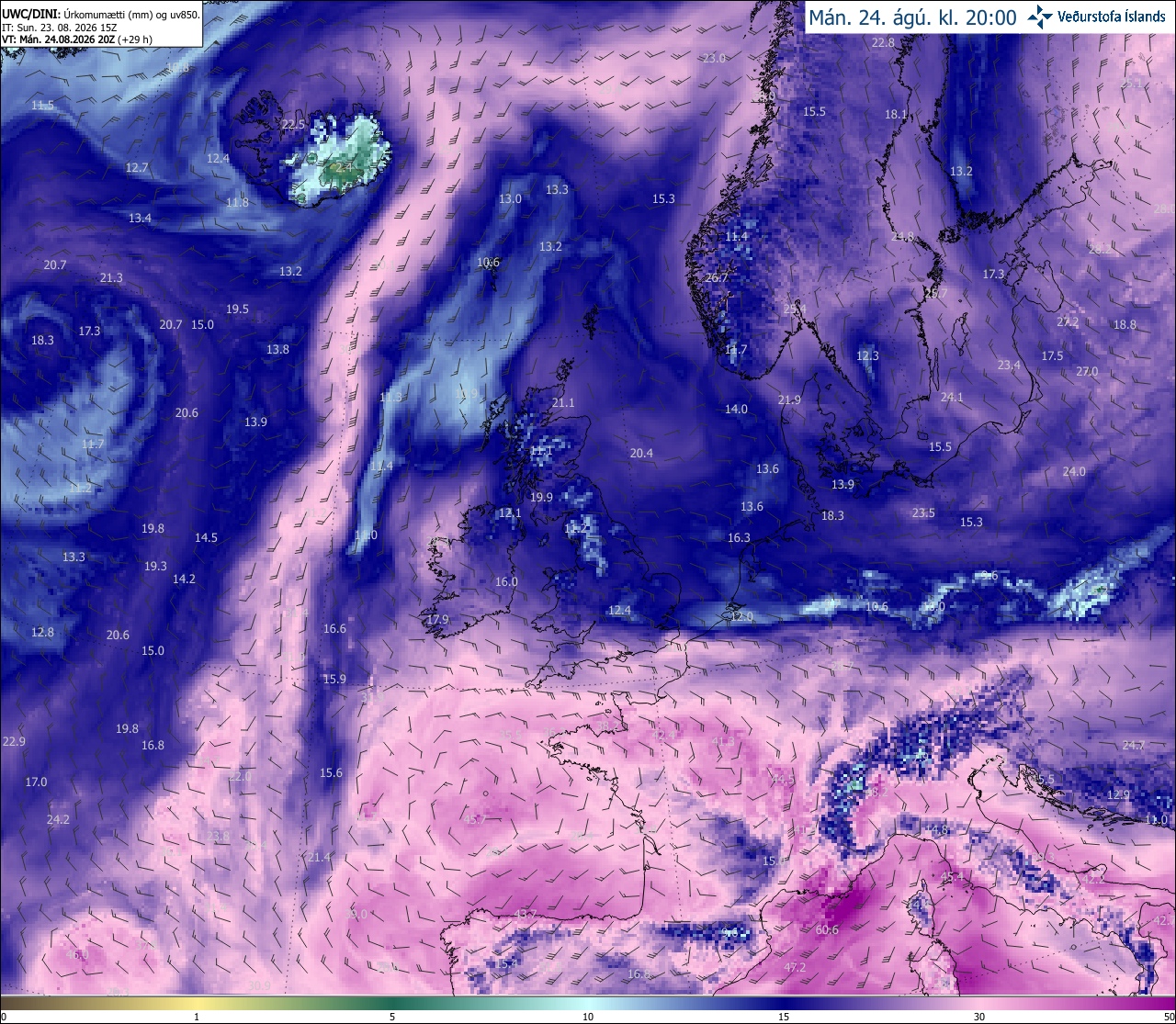
Task: Click the 1 mark on color legend
Action: pyautogui.click(x=197, y=1016)
